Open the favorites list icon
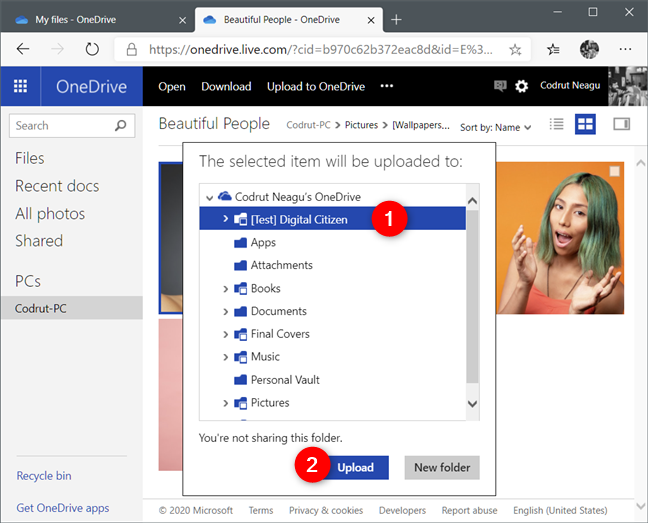Viewport: 648px width, 523px height. click(553, 50)
